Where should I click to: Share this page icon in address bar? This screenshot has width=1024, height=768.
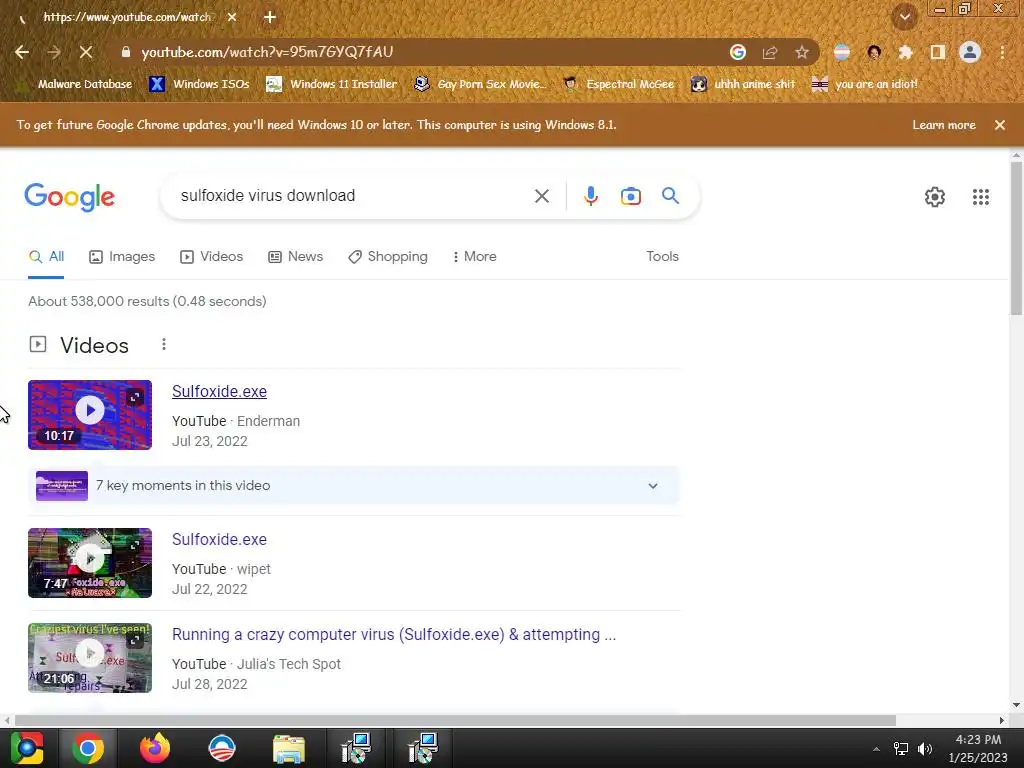tap(770, 52)
